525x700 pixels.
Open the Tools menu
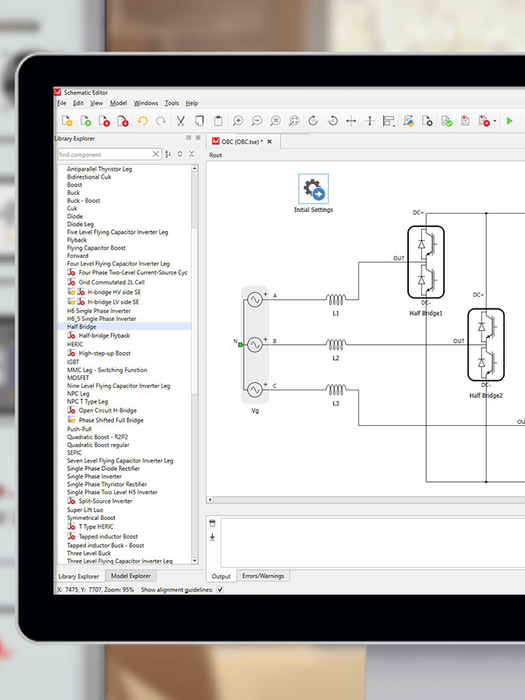(x=172, y=103)
